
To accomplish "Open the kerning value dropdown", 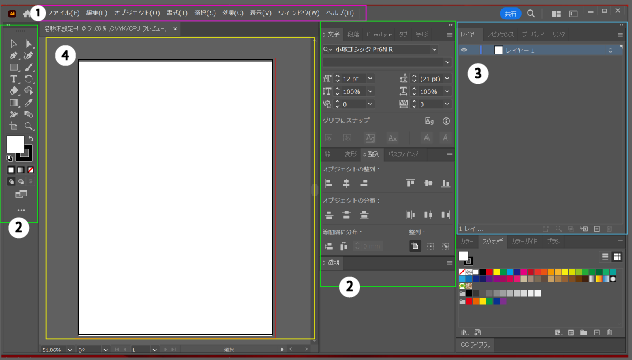I will tap(370, 104).
